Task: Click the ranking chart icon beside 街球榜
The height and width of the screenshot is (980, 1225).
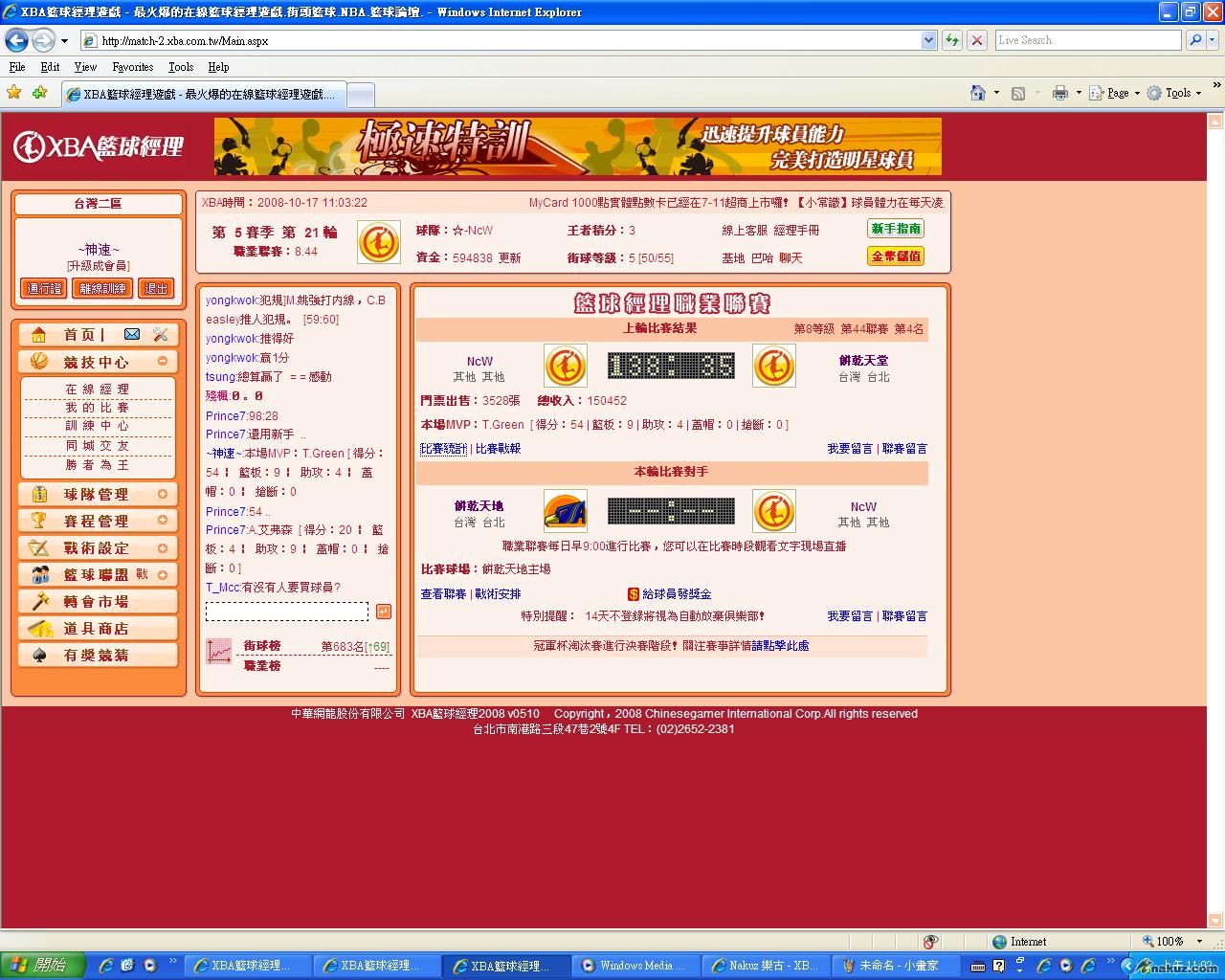Action: tap(219, 651)
